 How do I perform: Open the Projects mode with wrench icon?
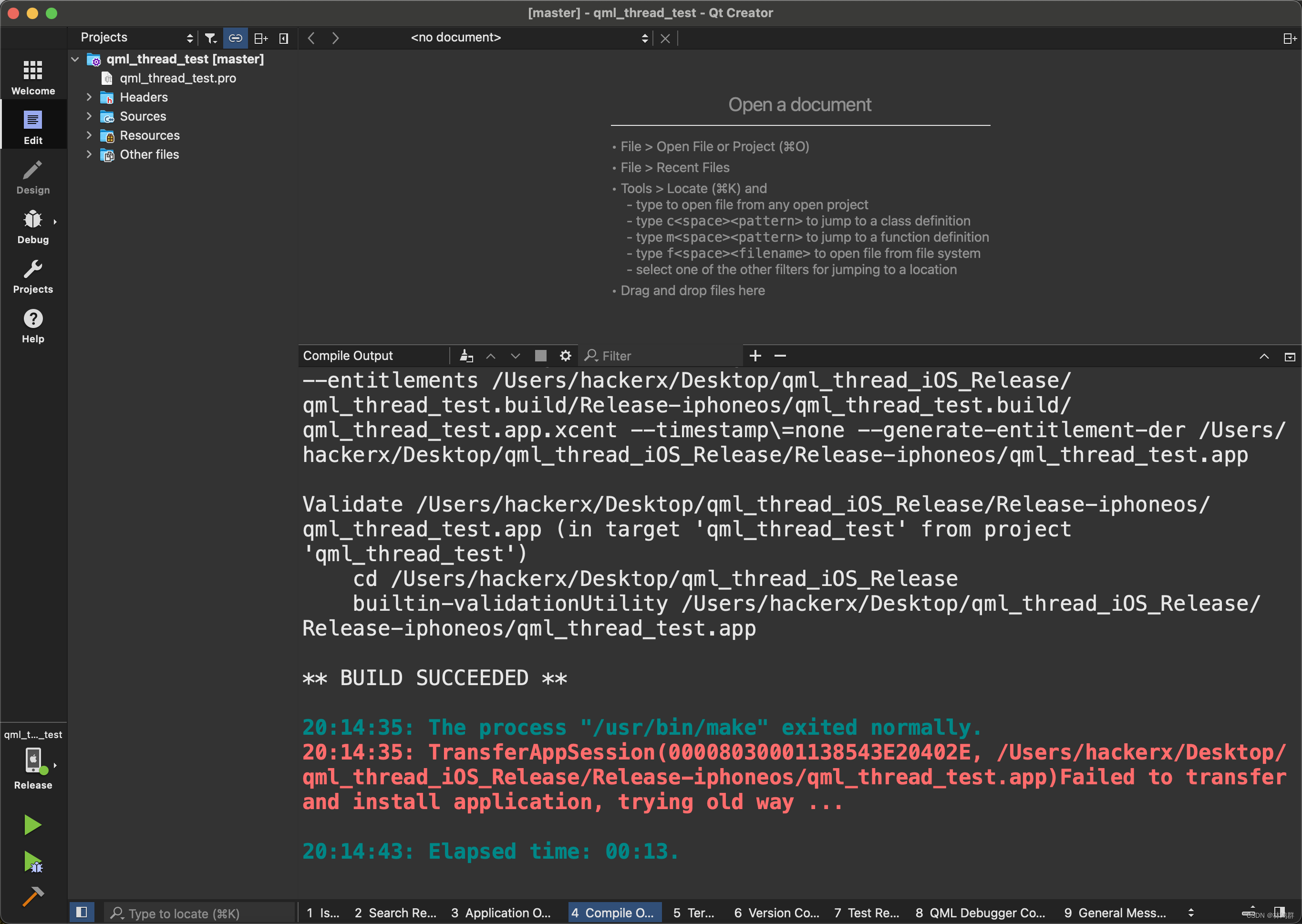pos(33,276)
